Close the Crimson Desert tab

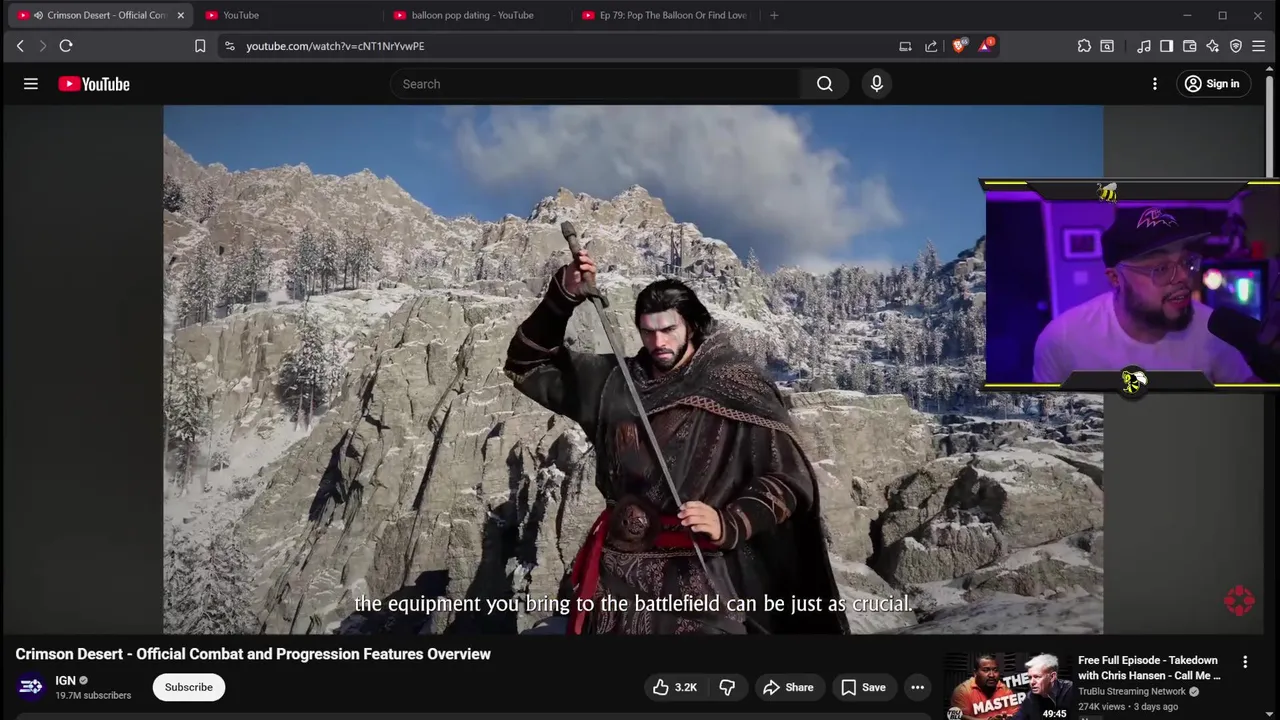pos(180,15)
